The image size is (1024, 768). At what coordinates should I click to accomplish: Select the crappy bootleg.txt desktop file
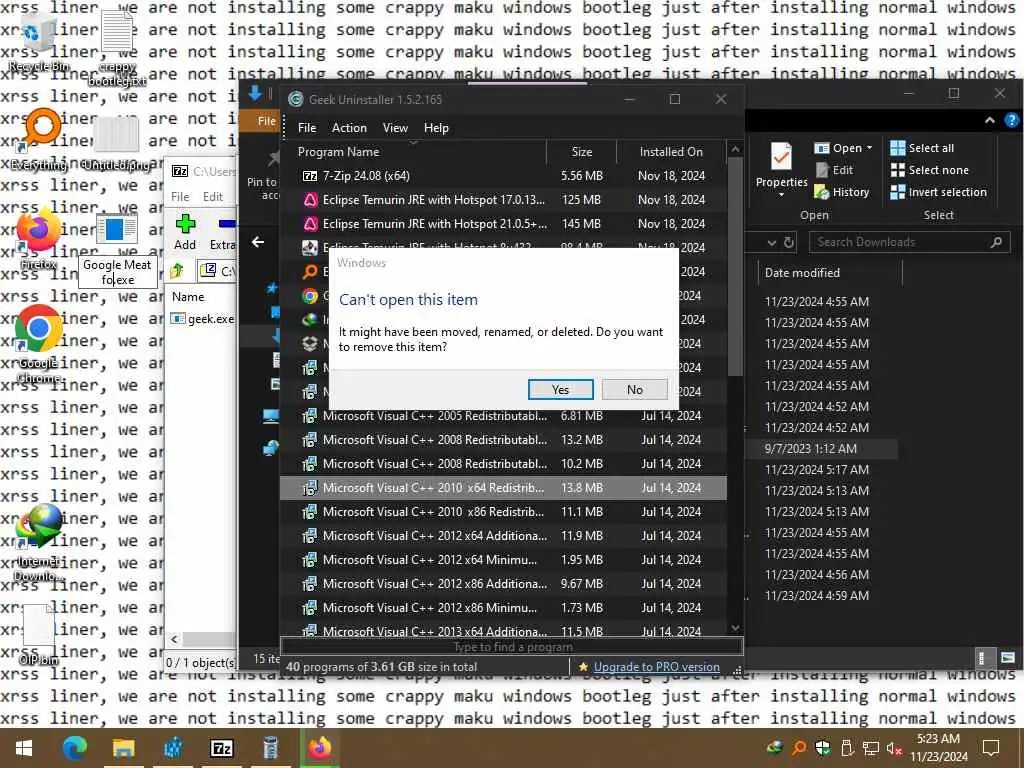[x=118, y=47]
